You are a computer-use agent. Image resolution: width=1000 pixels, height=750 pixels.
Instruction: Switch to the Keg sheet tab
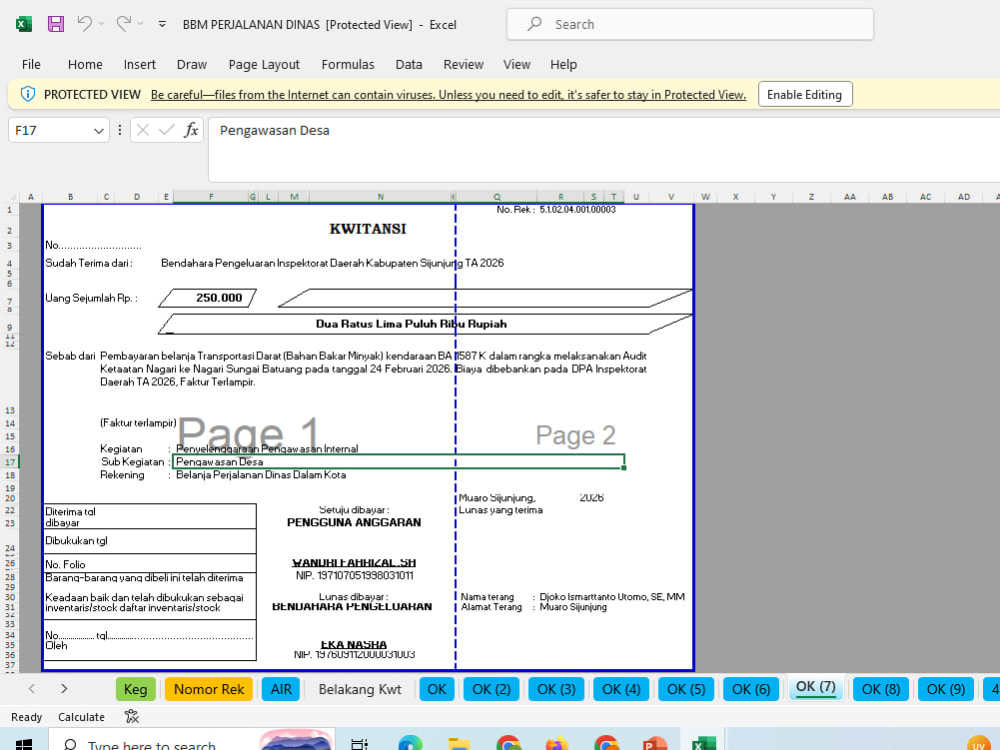tap(135, 689)
